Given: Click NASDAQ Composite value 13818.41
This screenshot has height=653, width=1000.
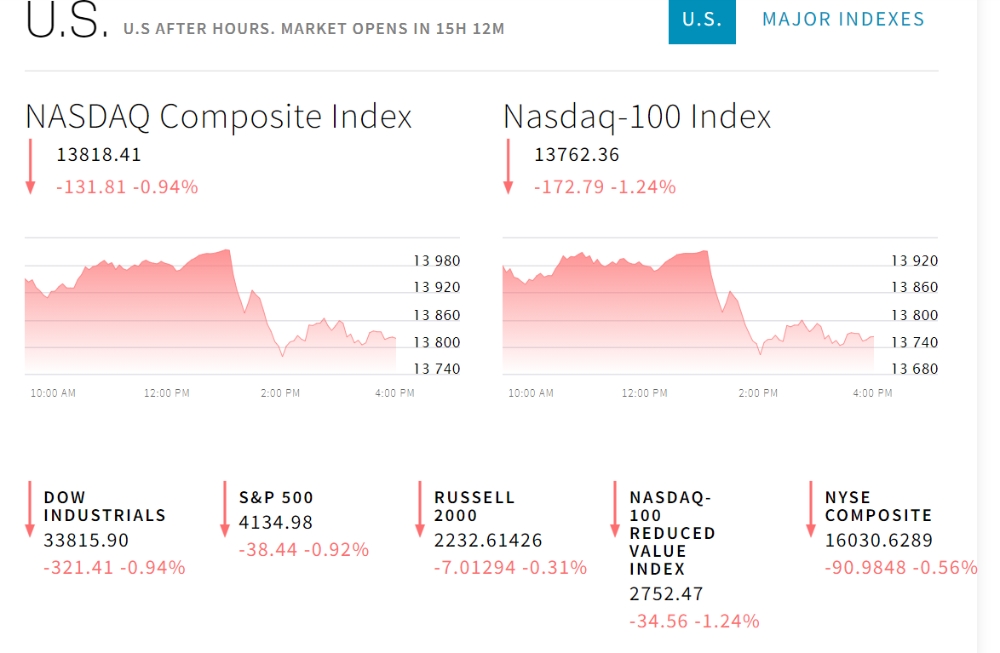Looking at the screenshot, I should (99, 155).
